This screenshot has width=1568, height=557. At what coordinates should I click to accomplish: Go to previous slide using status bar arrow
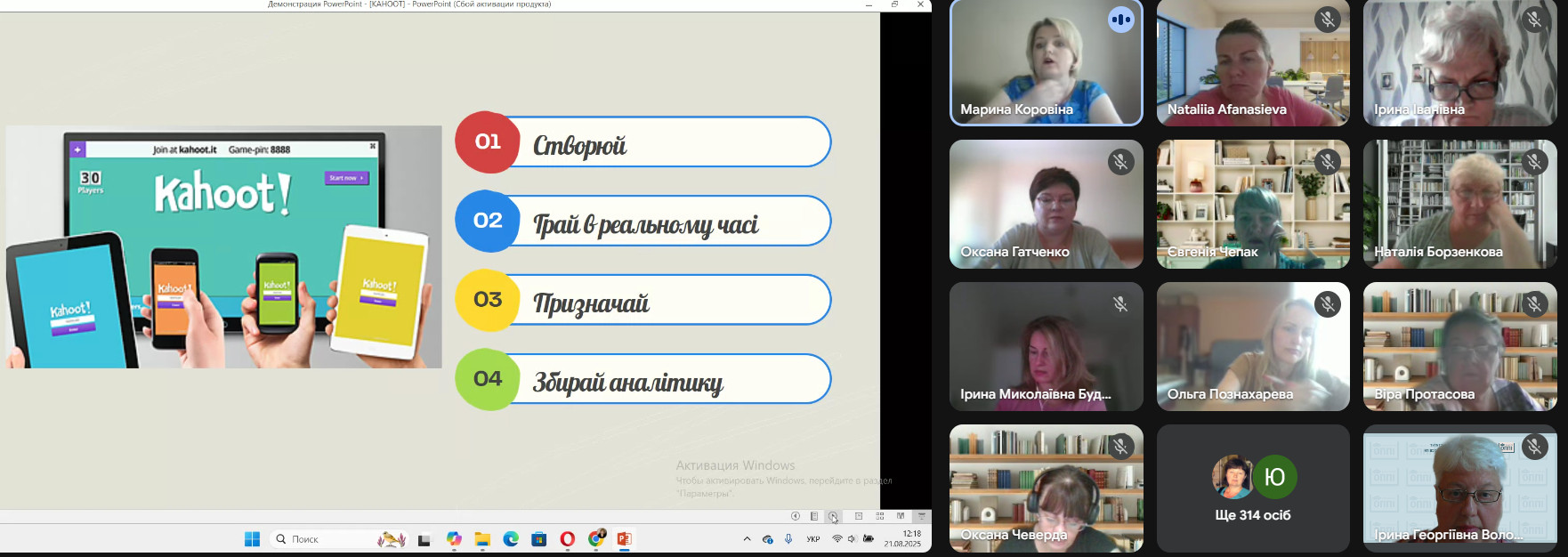pos(796,516)
